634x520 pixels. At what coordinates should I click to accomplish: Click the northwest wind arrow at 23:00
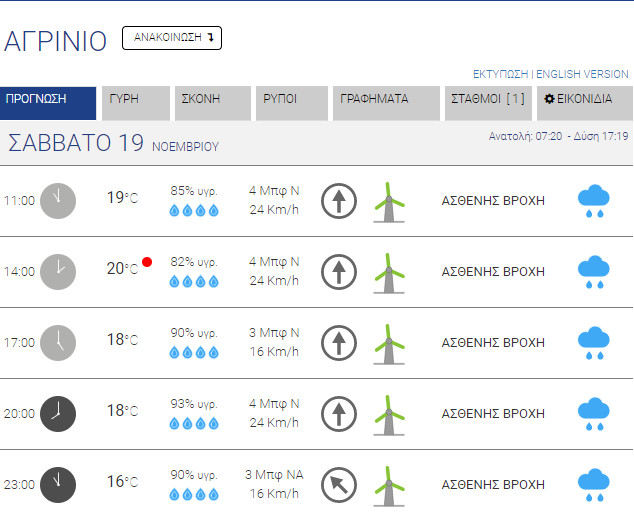click(339, 485)
